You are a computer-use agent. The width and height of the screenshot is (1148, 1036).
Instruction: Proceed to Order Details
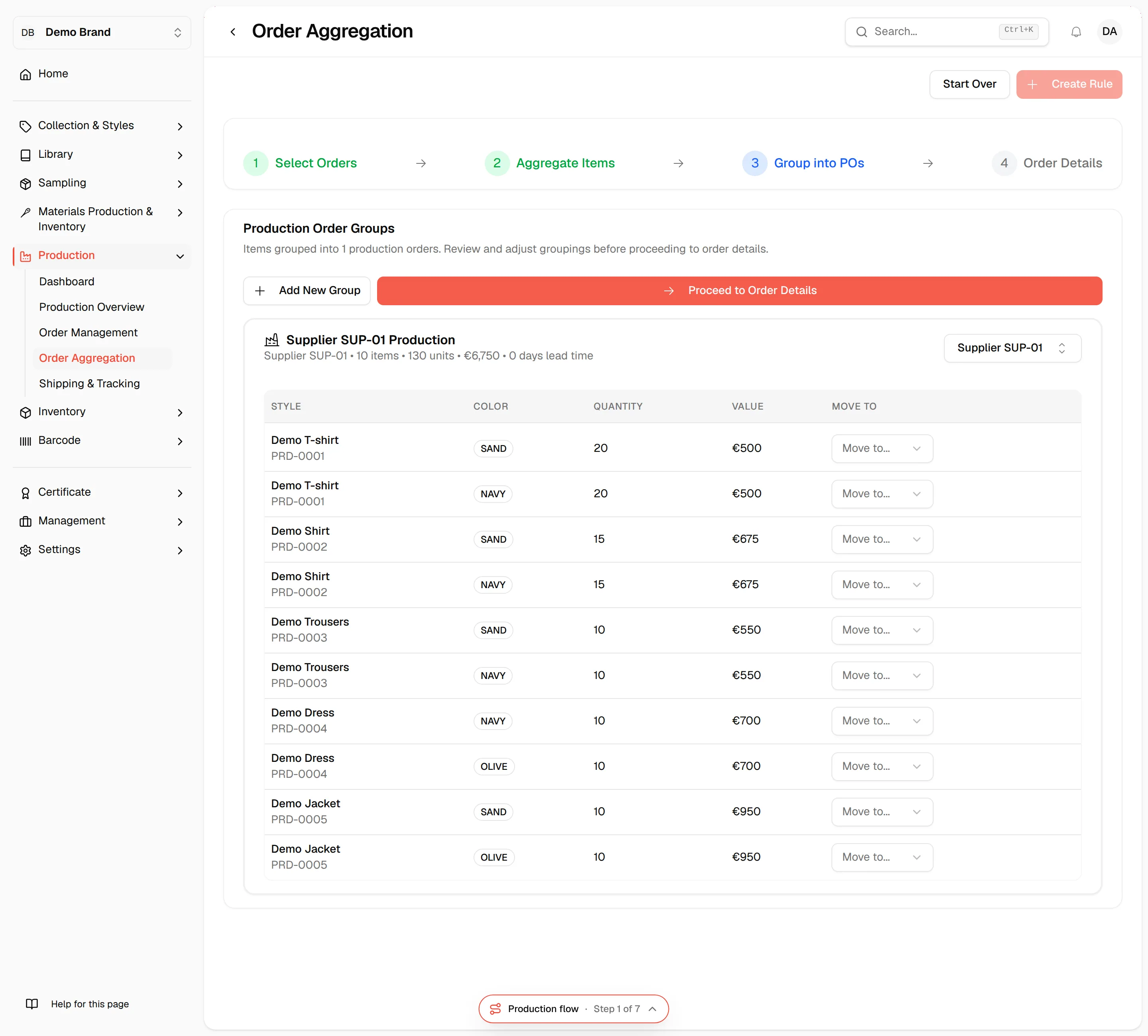(x=739, y=291)
